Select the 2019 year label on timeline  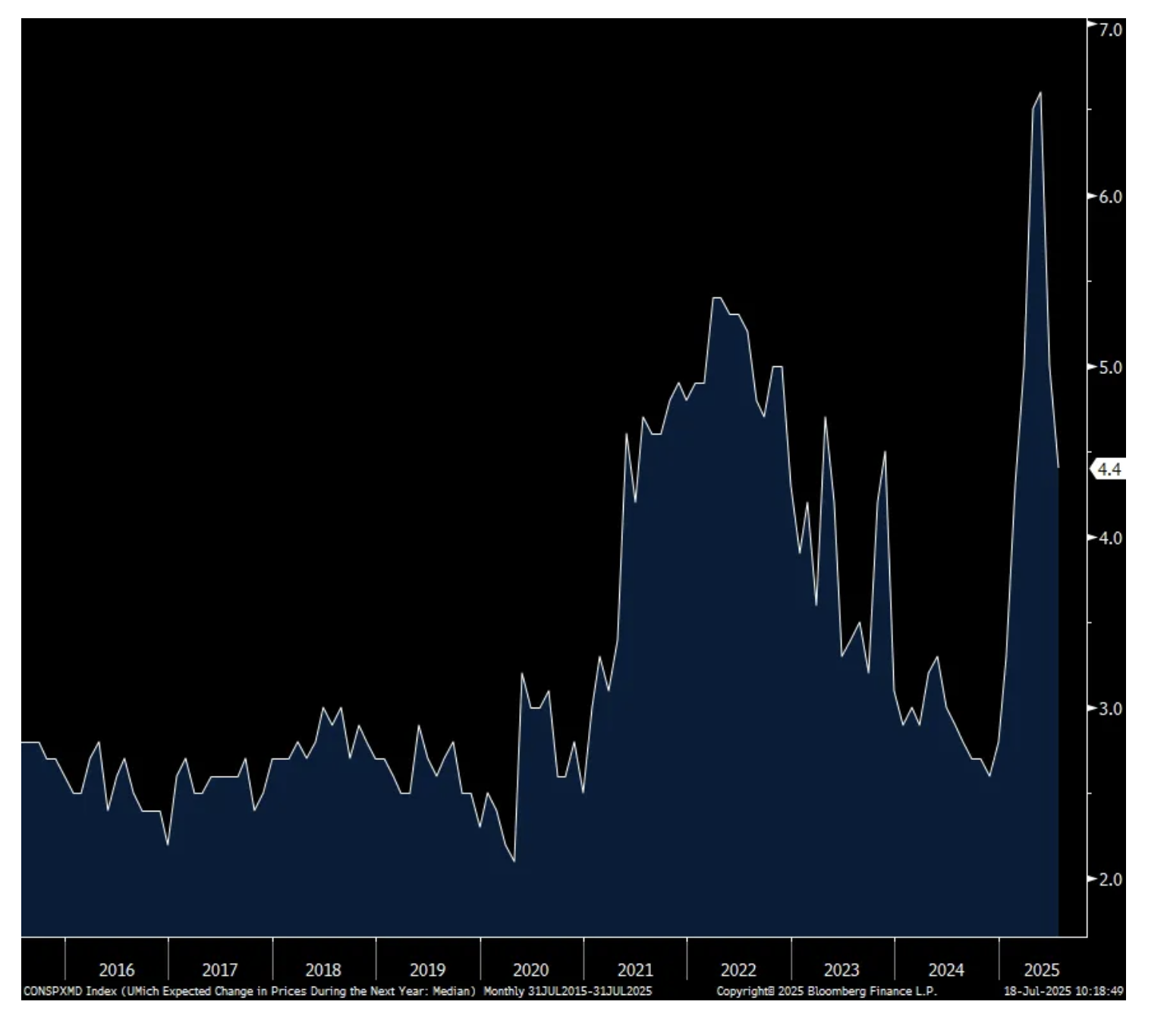[427, 970]
